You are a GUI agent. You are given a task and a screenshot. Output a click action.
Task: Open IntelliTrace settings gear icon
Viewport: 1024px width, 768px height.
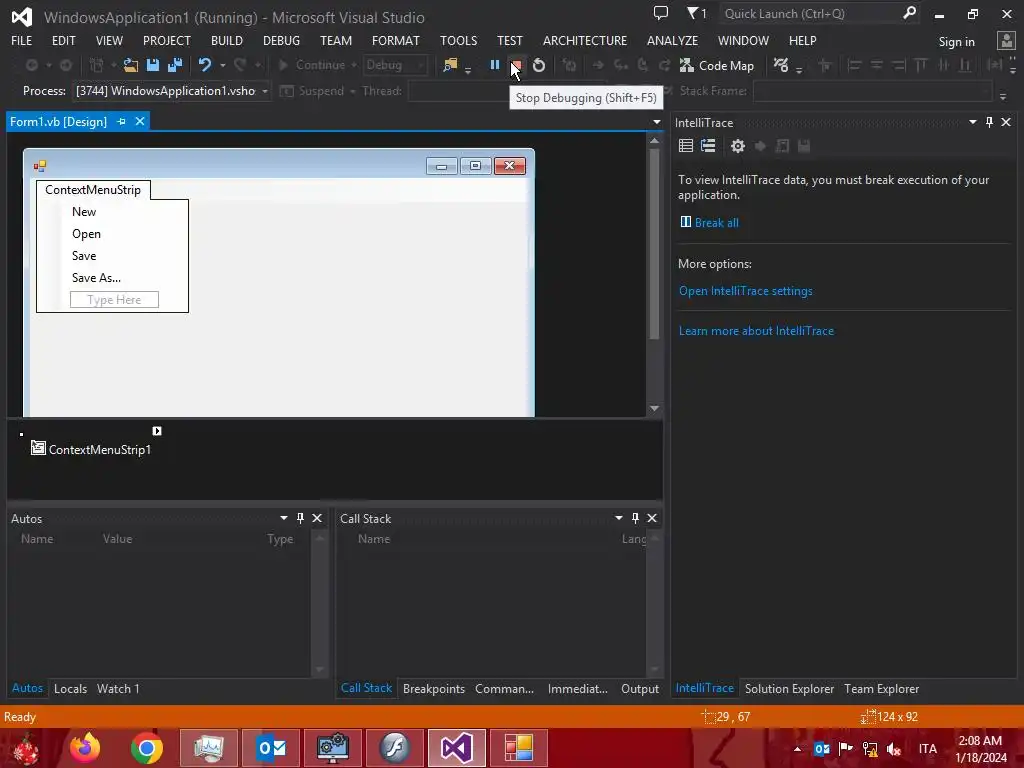738,146
